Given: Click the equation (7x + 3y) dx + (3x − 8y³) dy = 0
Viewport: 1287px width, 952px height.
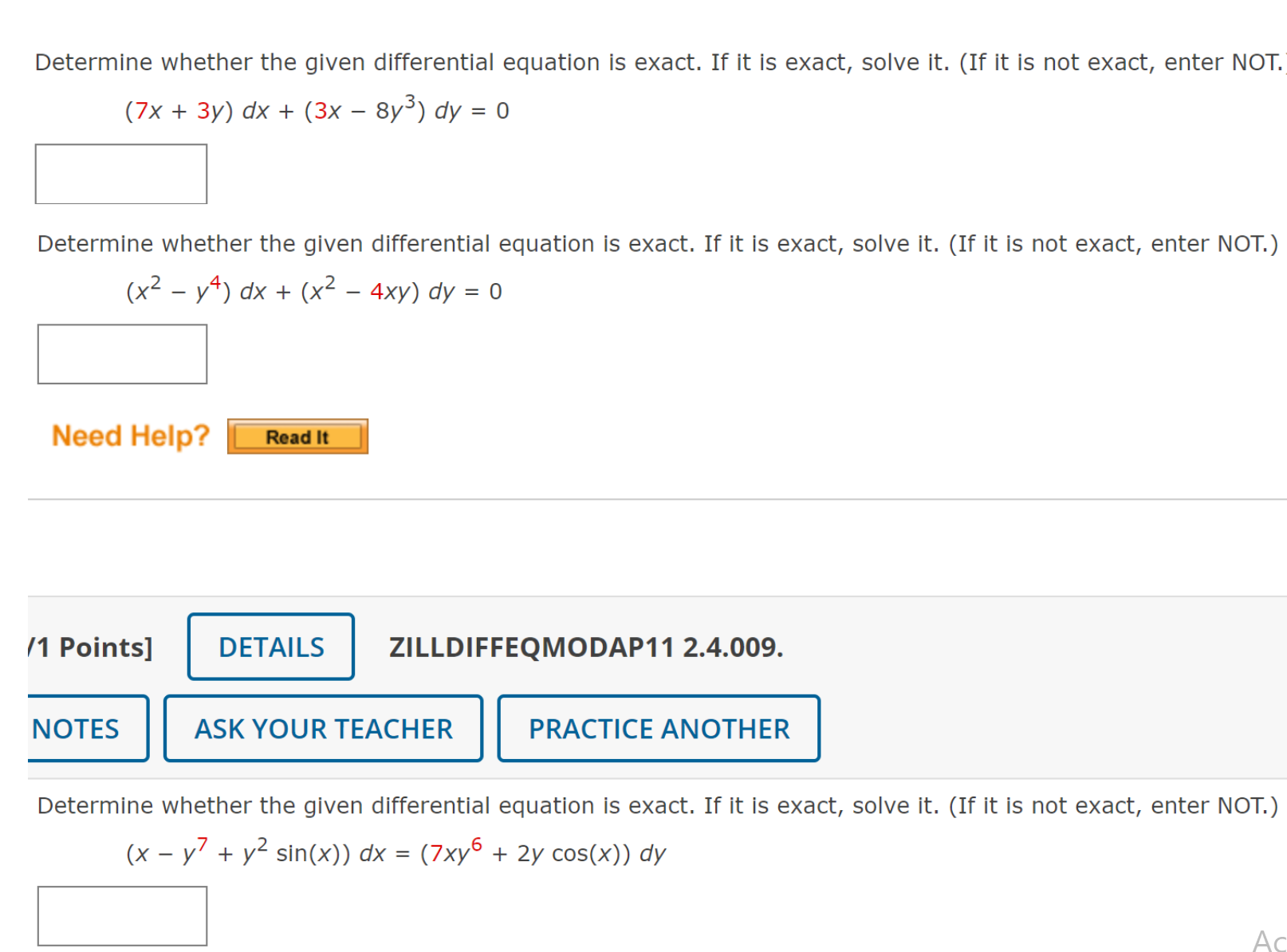Looking at the screenshot, I should [x=316, y=111].
